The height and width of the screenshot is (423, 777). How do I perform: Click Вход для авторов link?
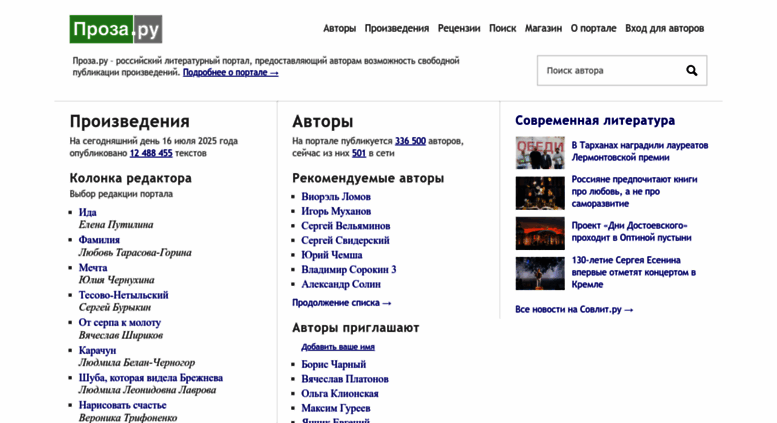(x=665, y=28)
